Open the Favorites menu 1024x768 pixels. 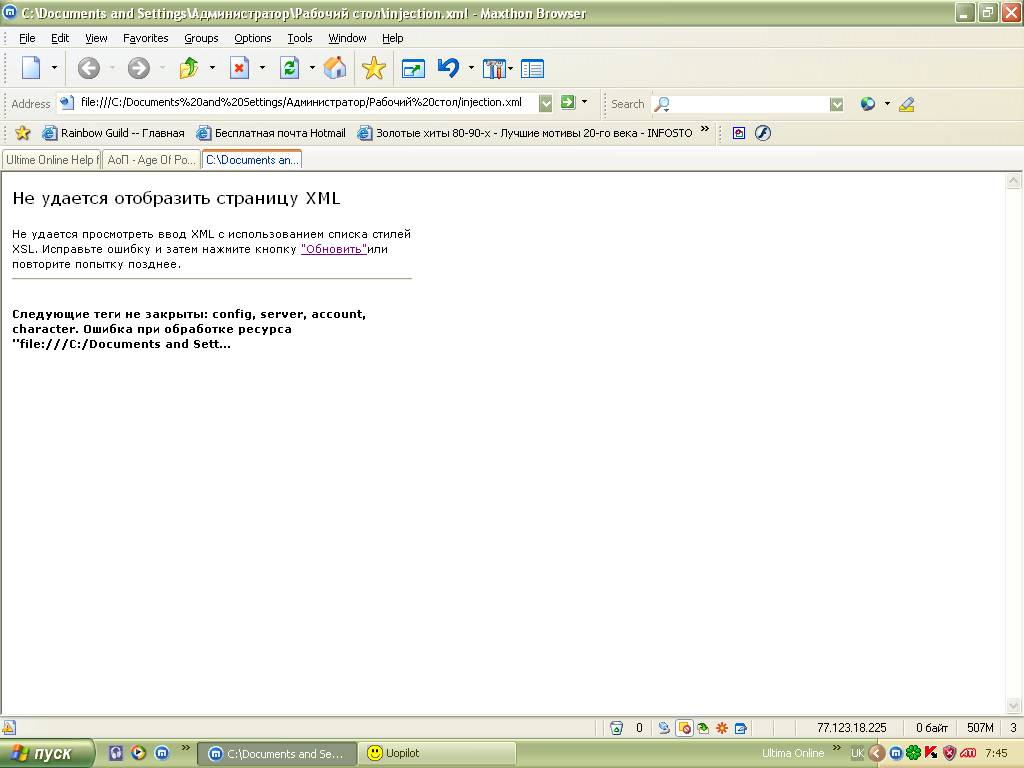(146, 38)
